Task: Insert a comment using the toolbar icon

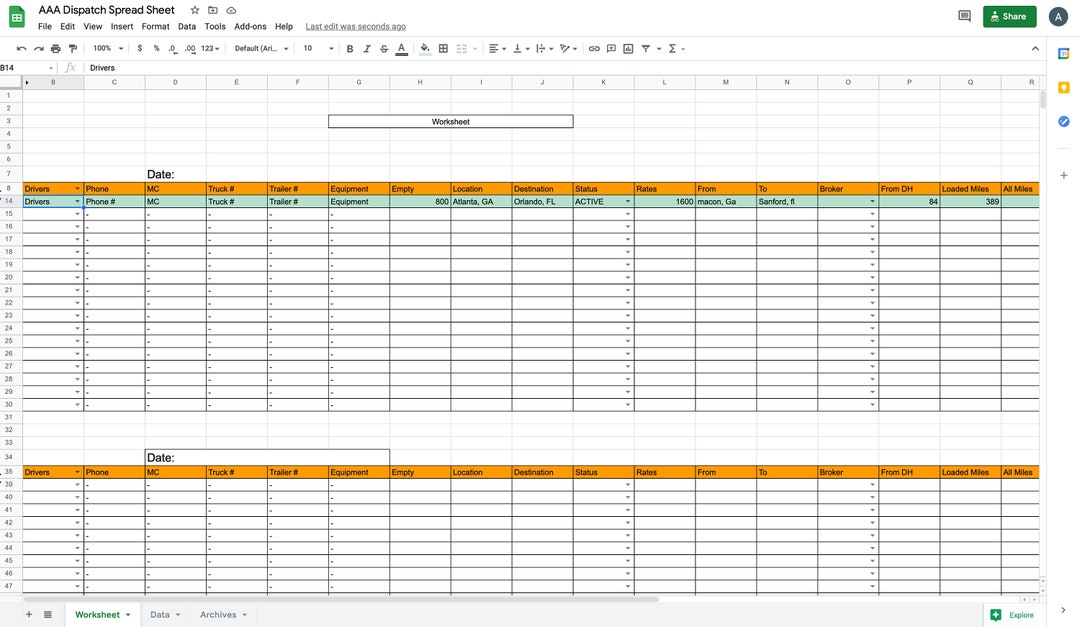Action: coord(611,48)
